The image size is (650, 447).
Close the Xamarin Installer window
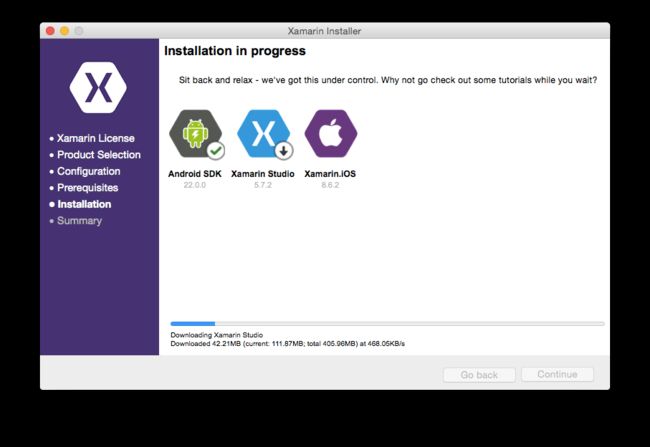click(50, 31)
